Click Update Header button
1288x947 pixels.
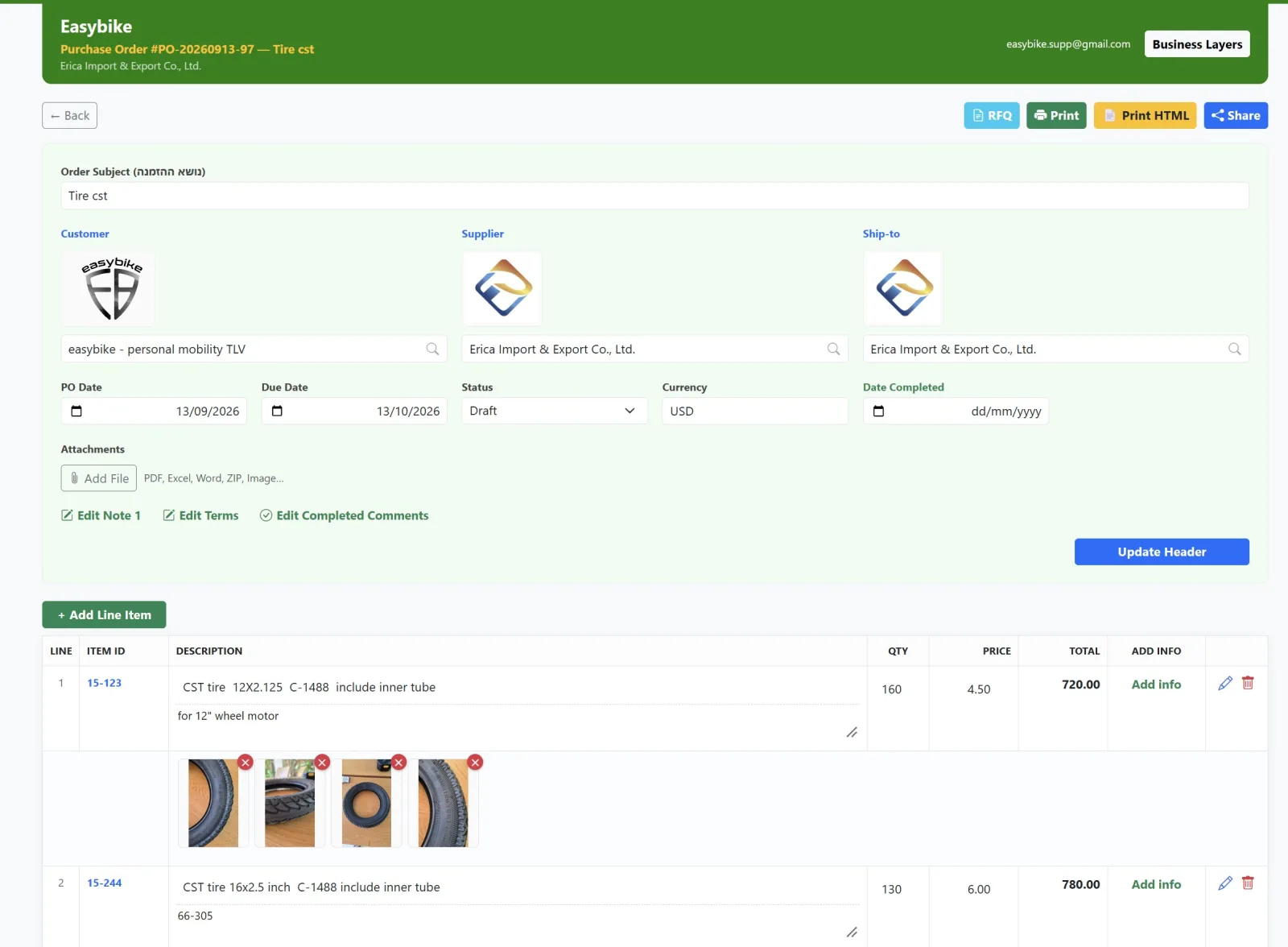tap(1162, 552)
